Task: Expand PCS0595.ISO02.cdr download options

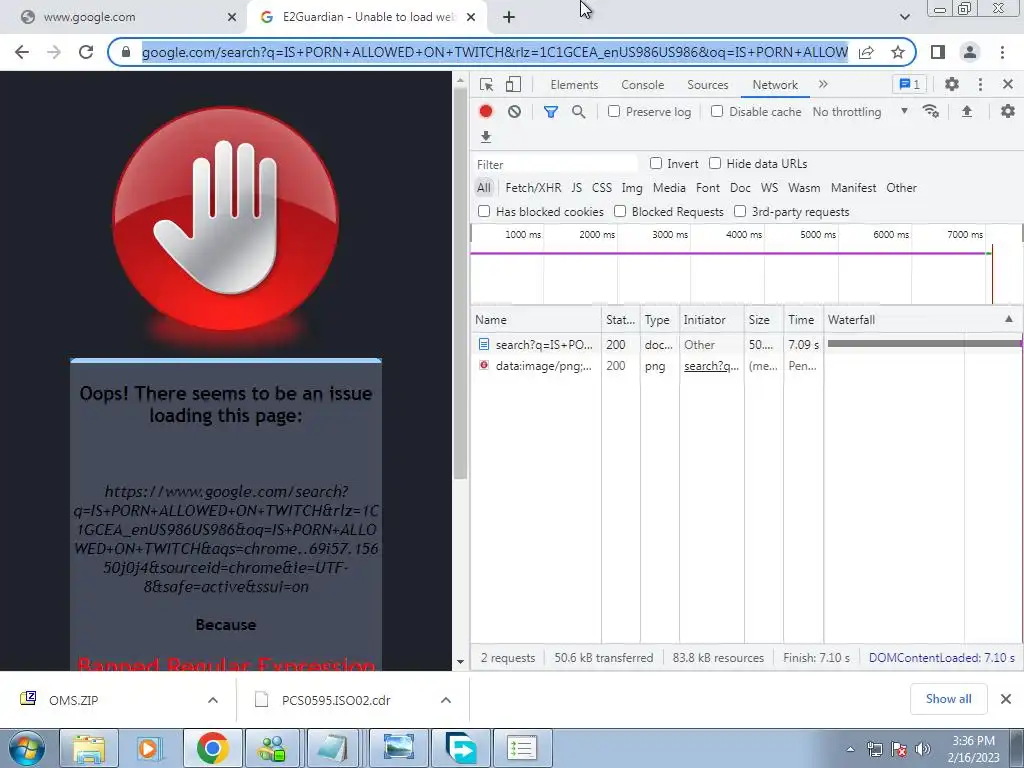Action: point(446,700)
